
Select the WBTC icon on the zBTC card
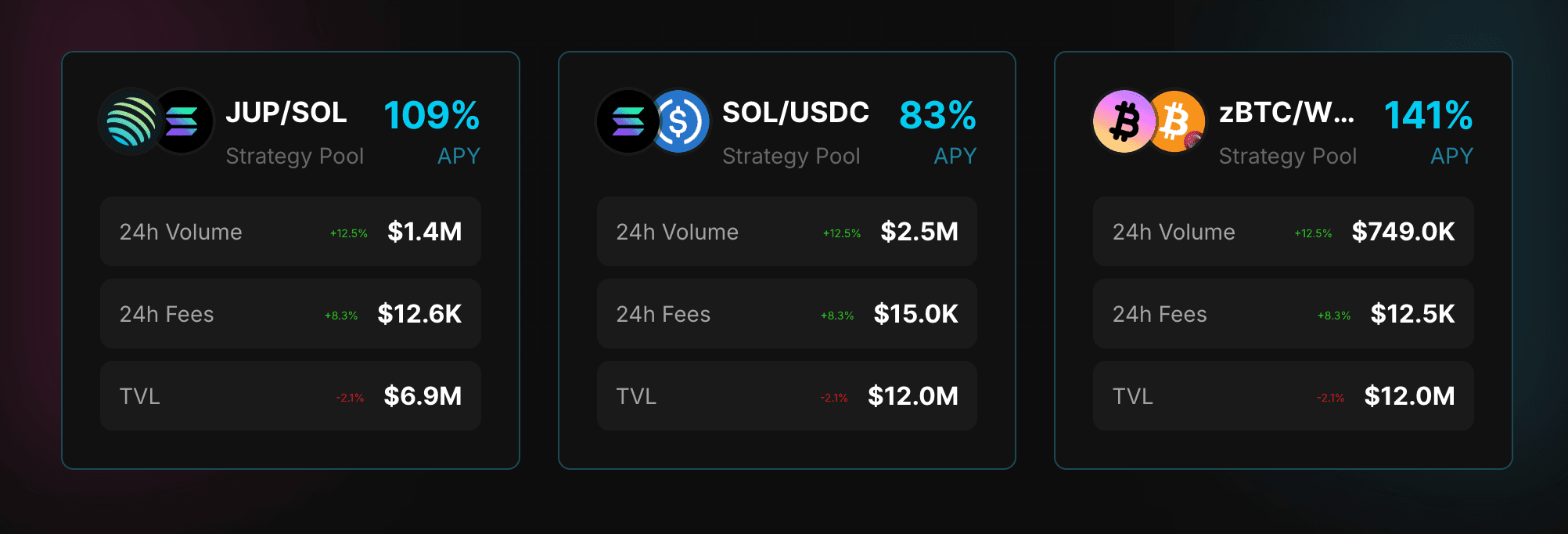click(x=1178, y=121)
